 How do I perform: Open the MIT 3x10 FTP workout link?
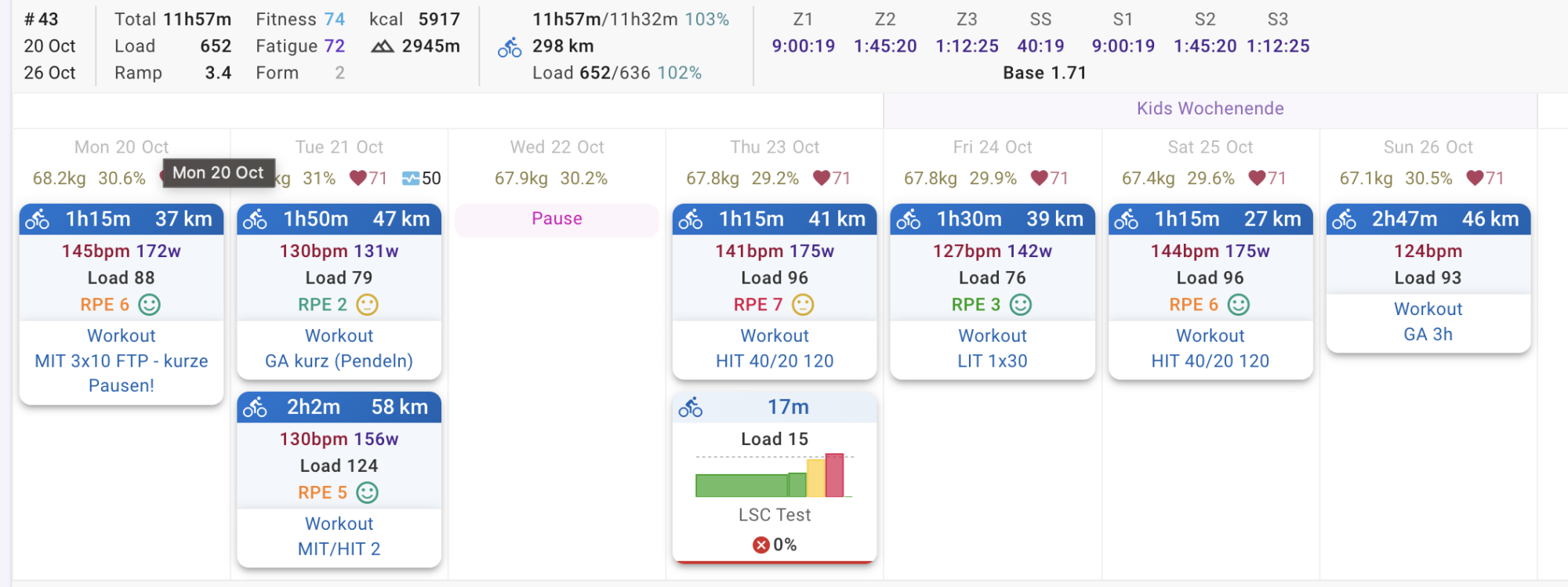122,361
